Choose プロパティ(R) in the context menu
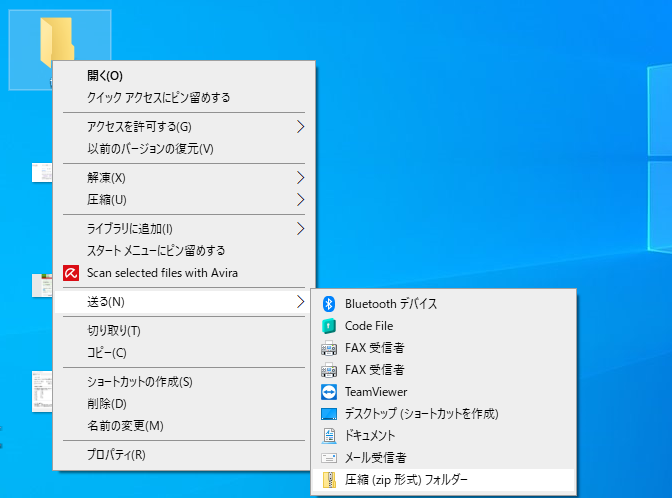 [116, 455]
